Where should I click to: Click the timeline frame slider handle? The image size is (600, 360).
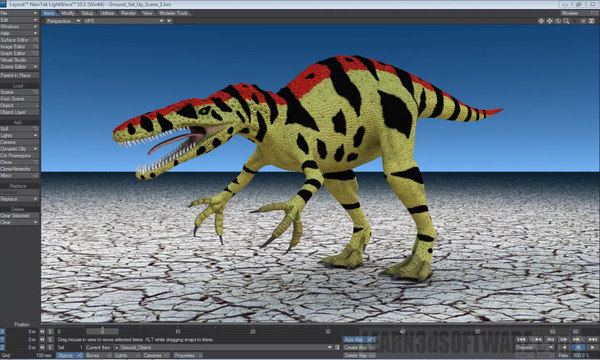(x=102, y=331)
